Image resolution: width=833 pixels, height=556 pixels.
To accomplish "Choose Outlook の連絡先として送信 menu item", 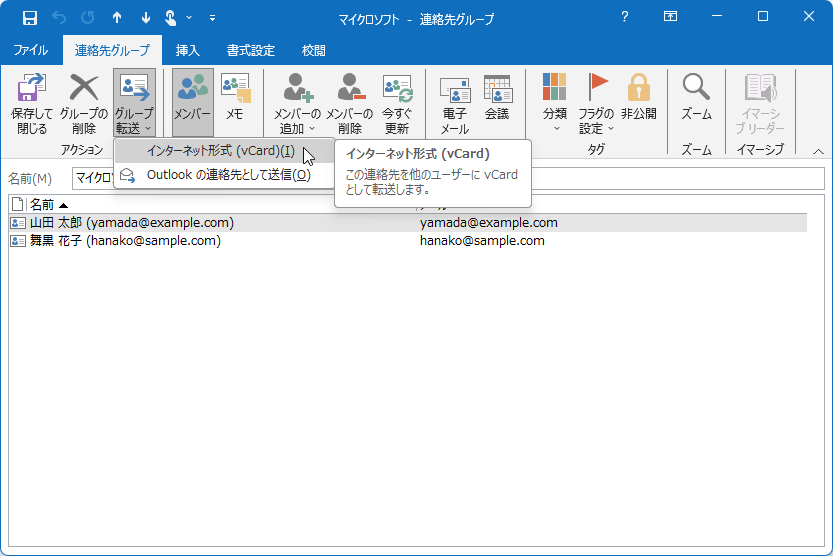I will pyautogui.click(x=224, y=175).
